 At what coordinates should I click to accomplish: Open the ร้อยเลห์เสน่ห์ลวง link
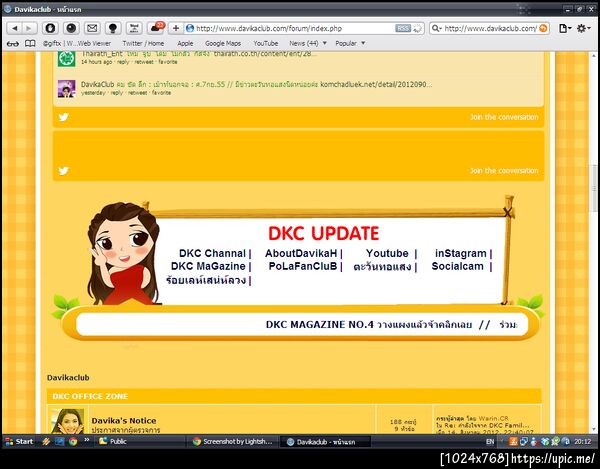[206, 280]
